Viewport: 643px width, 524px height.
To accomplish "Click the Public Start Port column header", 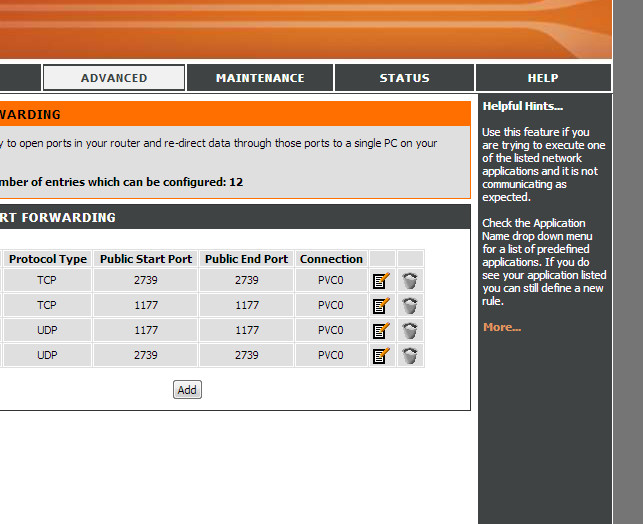I will (x=146, y=259).
